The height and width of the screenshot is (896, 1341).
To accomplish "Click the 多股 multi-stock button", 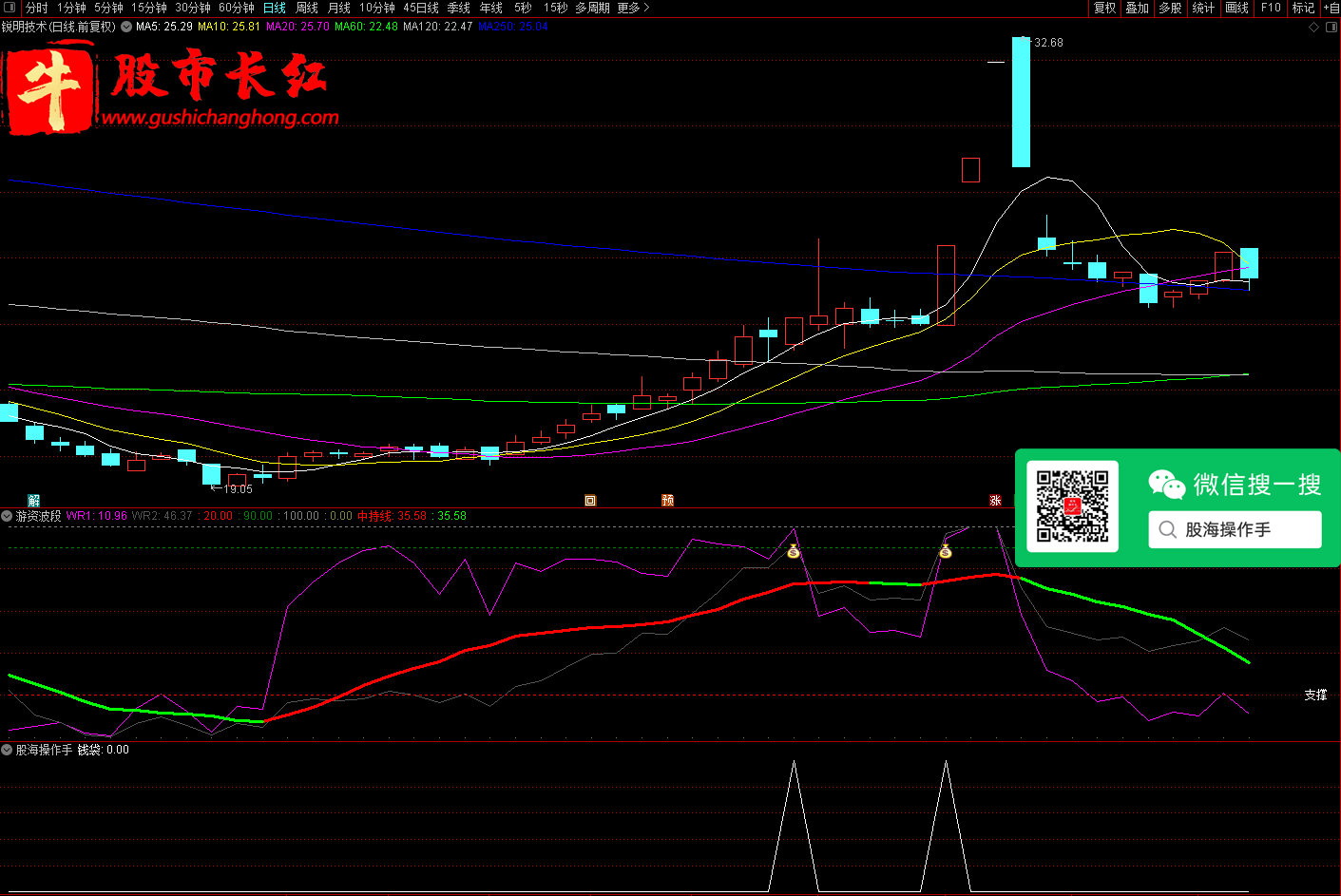I will (x=1170, y=8).
